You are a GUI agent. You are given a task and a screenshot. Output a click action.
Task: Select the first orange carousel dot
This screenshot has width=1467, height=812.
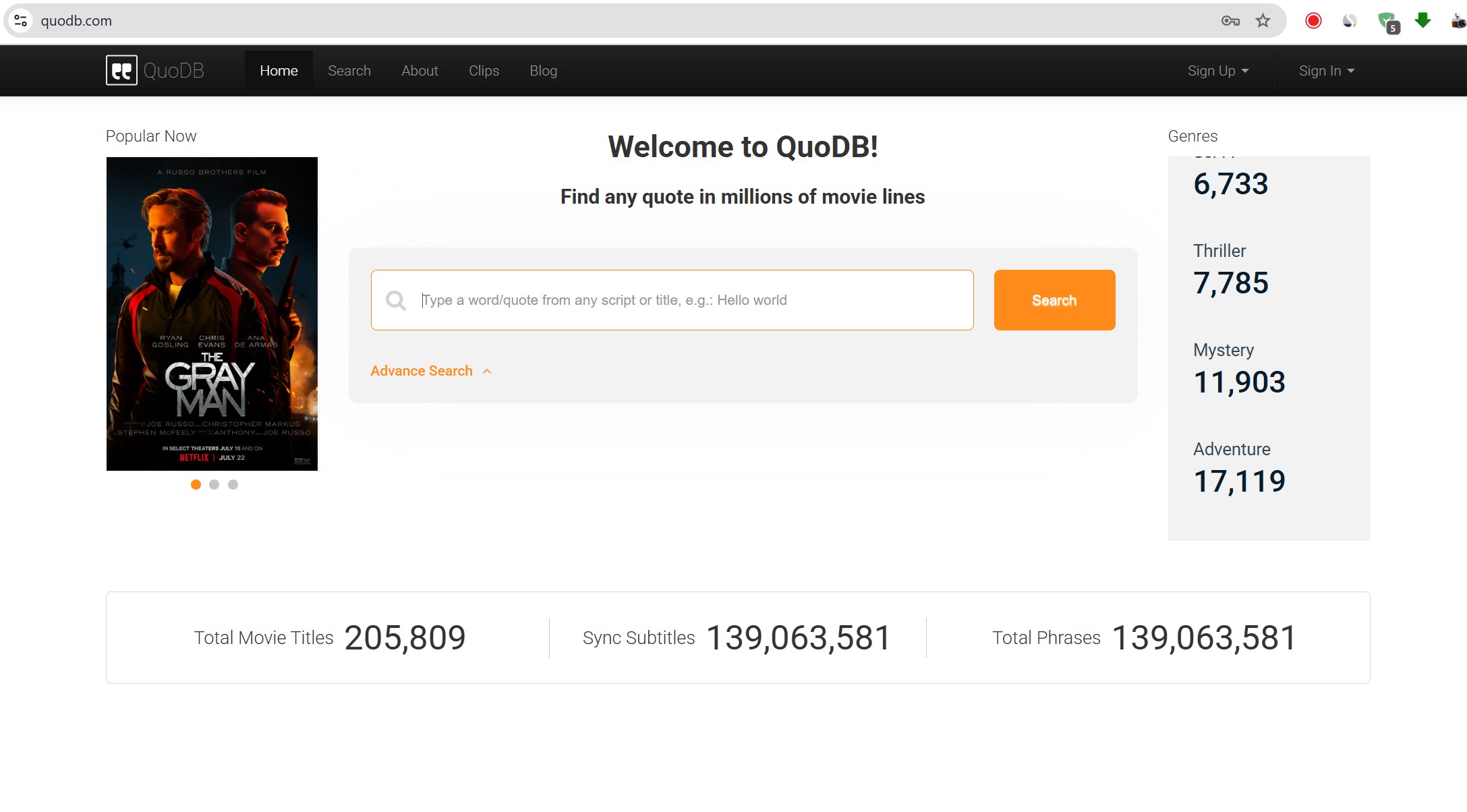point(196,484)
